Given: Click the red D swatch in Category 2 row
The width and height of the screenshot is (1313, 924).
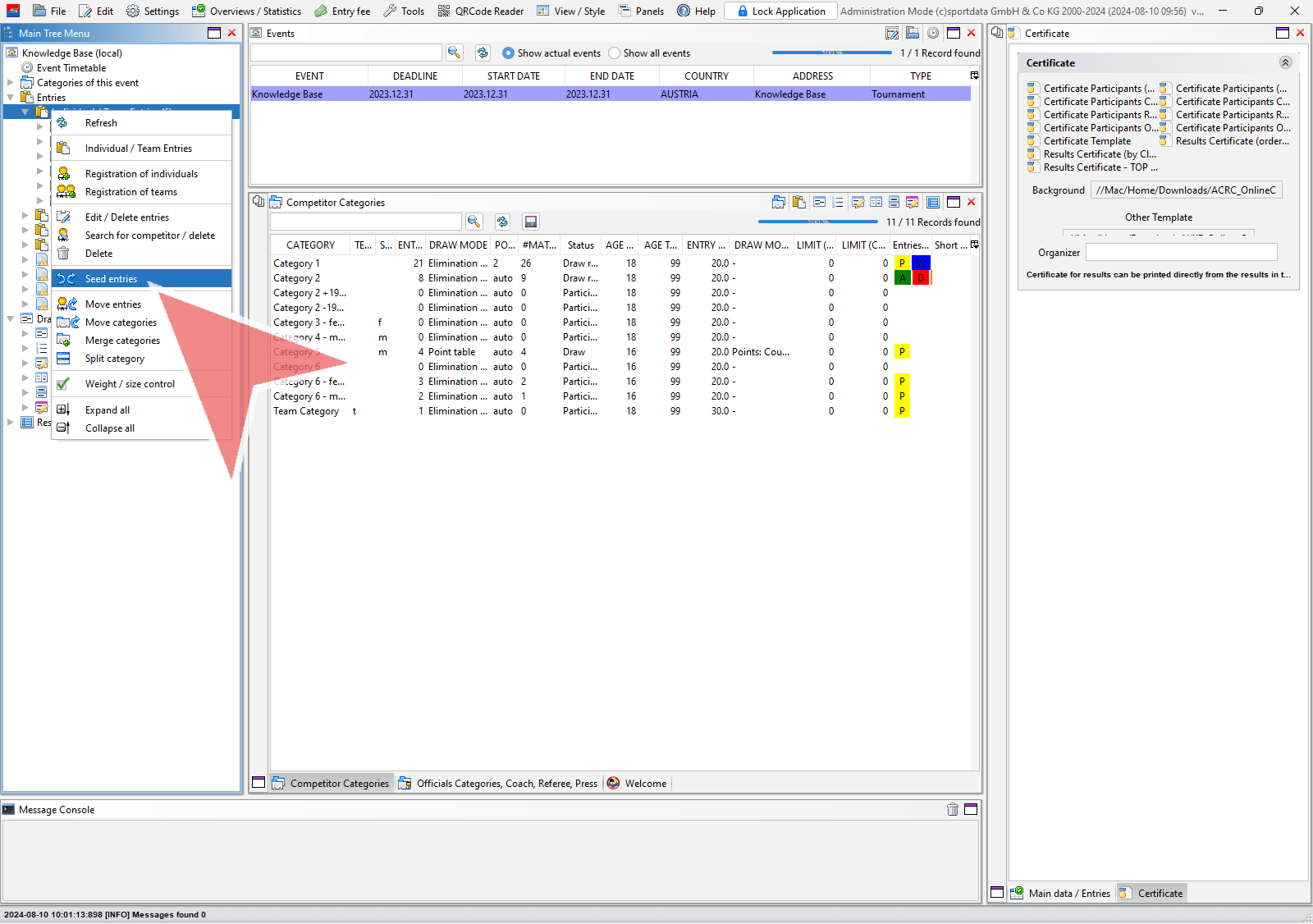Looking at the screenshot, I should pos(921,278).
